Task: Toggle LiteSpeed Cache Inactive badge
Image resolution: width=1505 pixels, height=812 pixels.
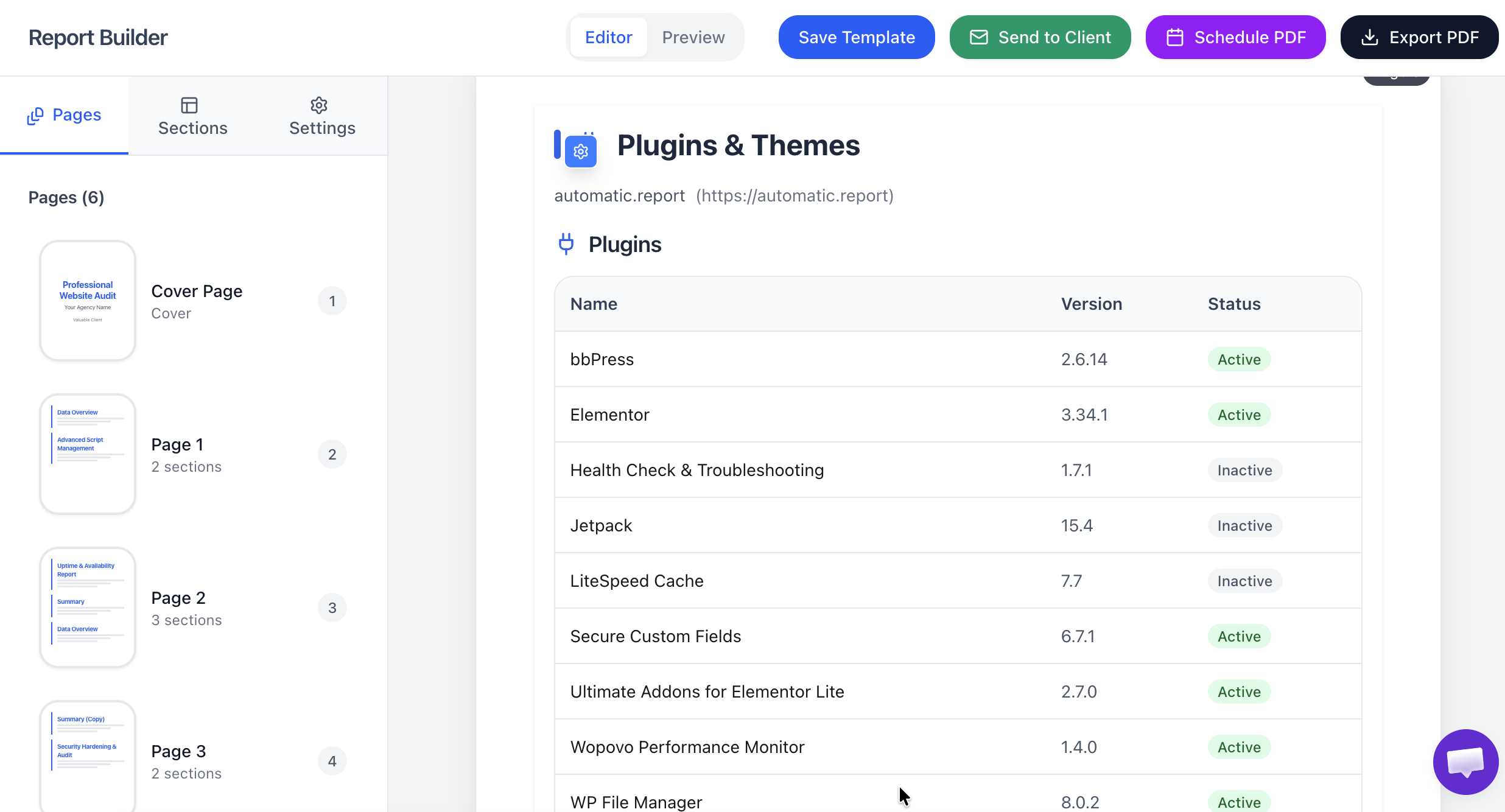Action: pos(1244,581)
